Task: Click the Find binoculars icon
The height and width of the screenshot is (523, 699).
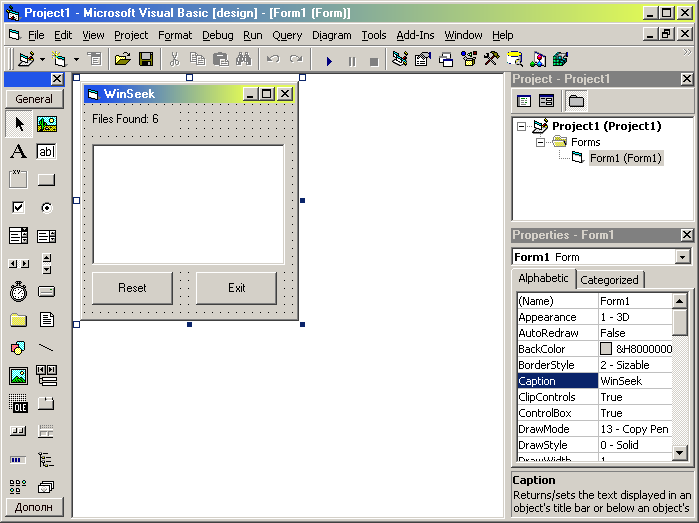Action: tap(243, 59)
